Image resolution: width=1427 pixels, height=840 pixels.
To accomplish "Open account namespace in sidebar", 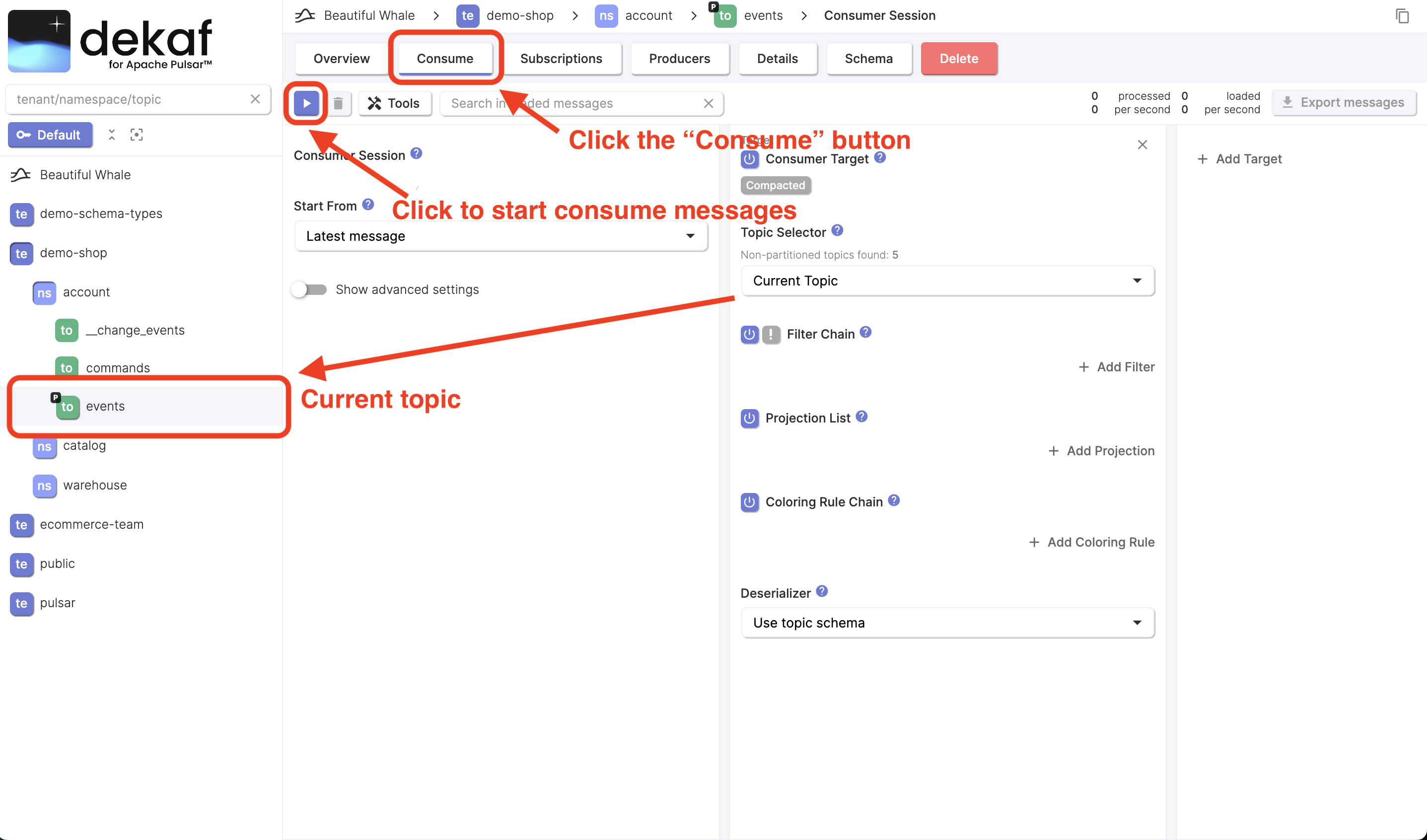I will (86, 292).
